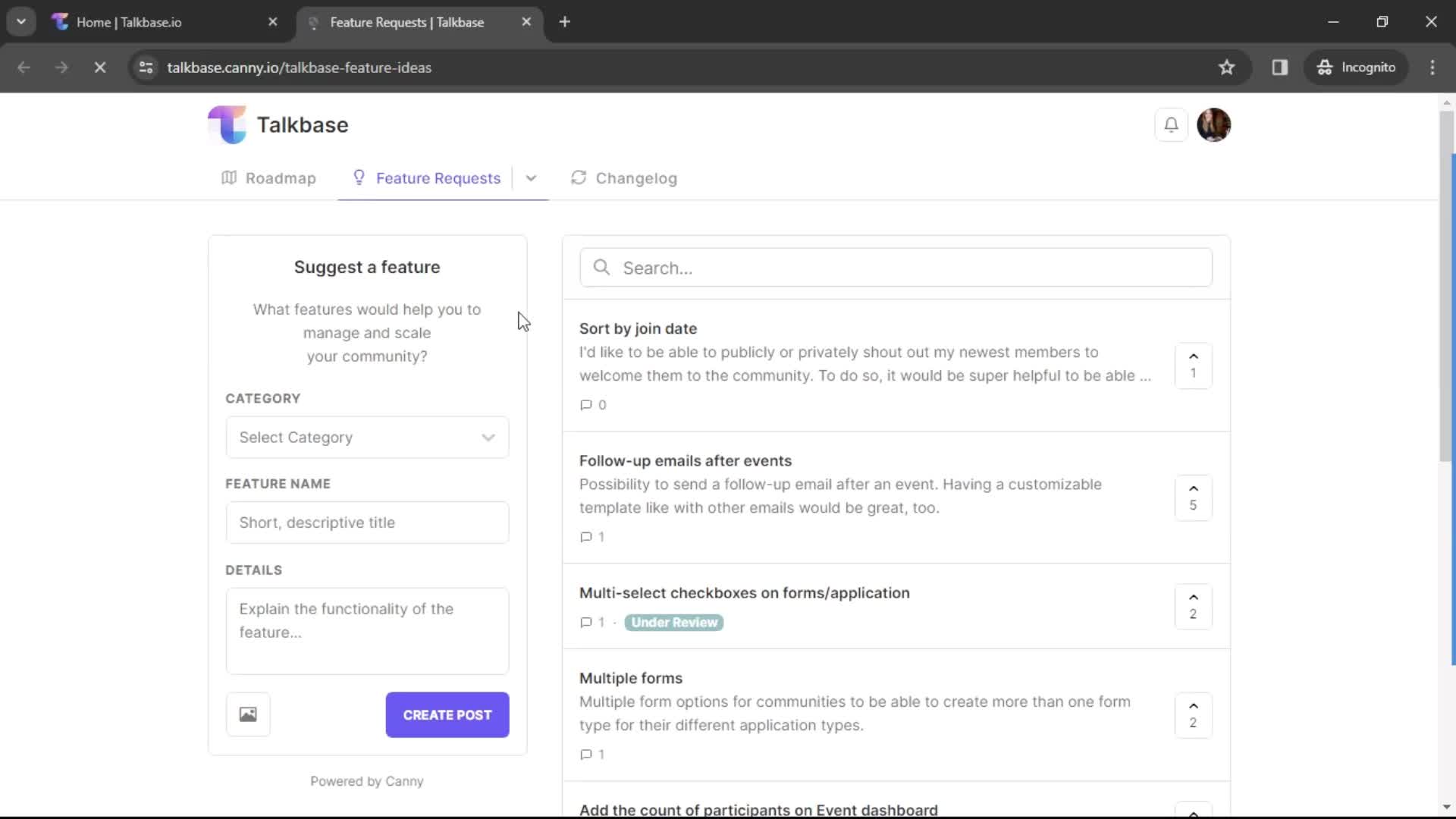Click the Roadmap navigation icon

pyautogui.click(x=229, y=177)
